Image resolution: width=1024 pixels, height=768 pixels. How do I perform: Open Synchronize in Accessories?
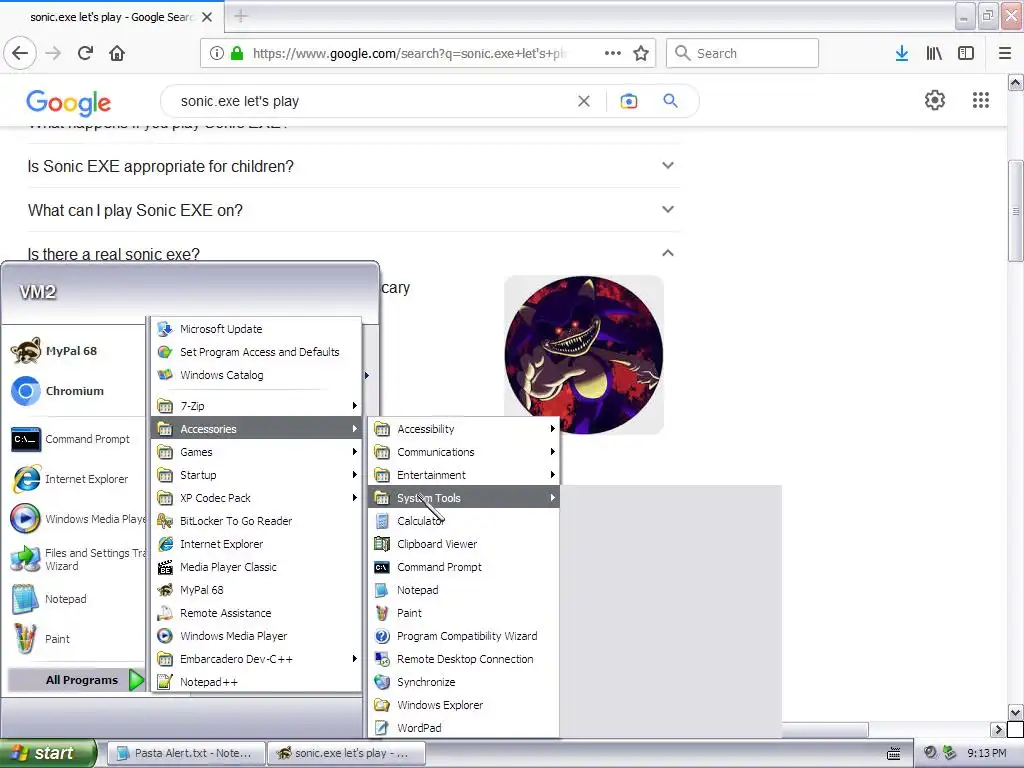click(464, 682)
